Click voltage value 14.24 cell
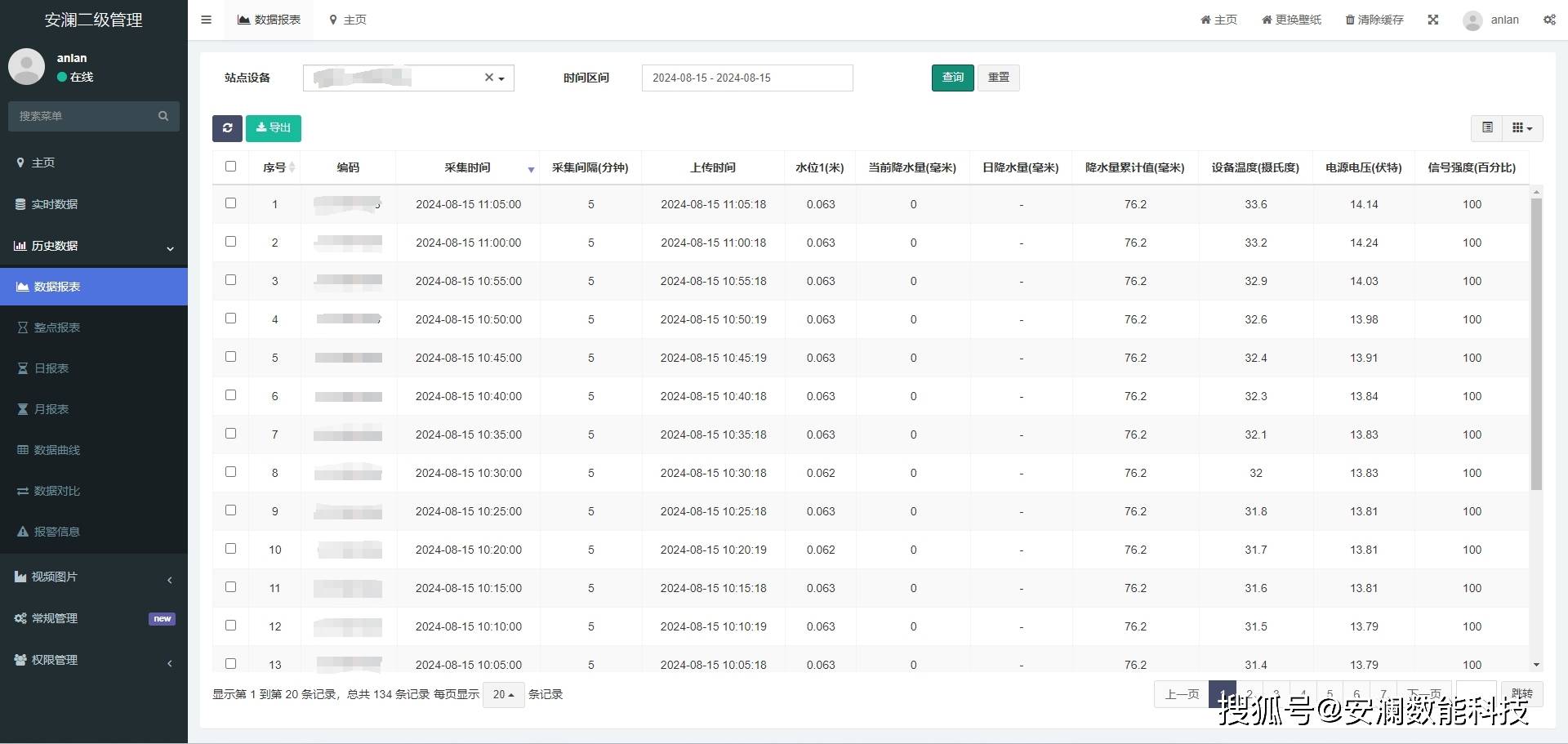 click(1364, 243)
